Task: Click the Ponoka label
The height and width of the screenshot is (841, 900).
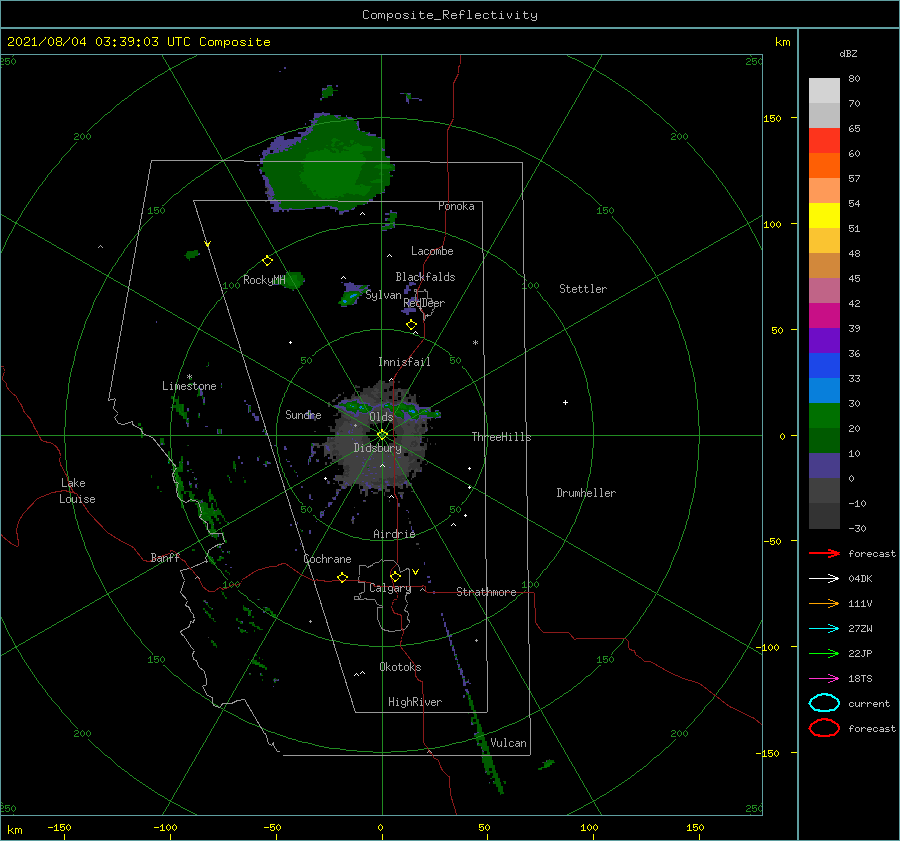Action: click(456, 206)
